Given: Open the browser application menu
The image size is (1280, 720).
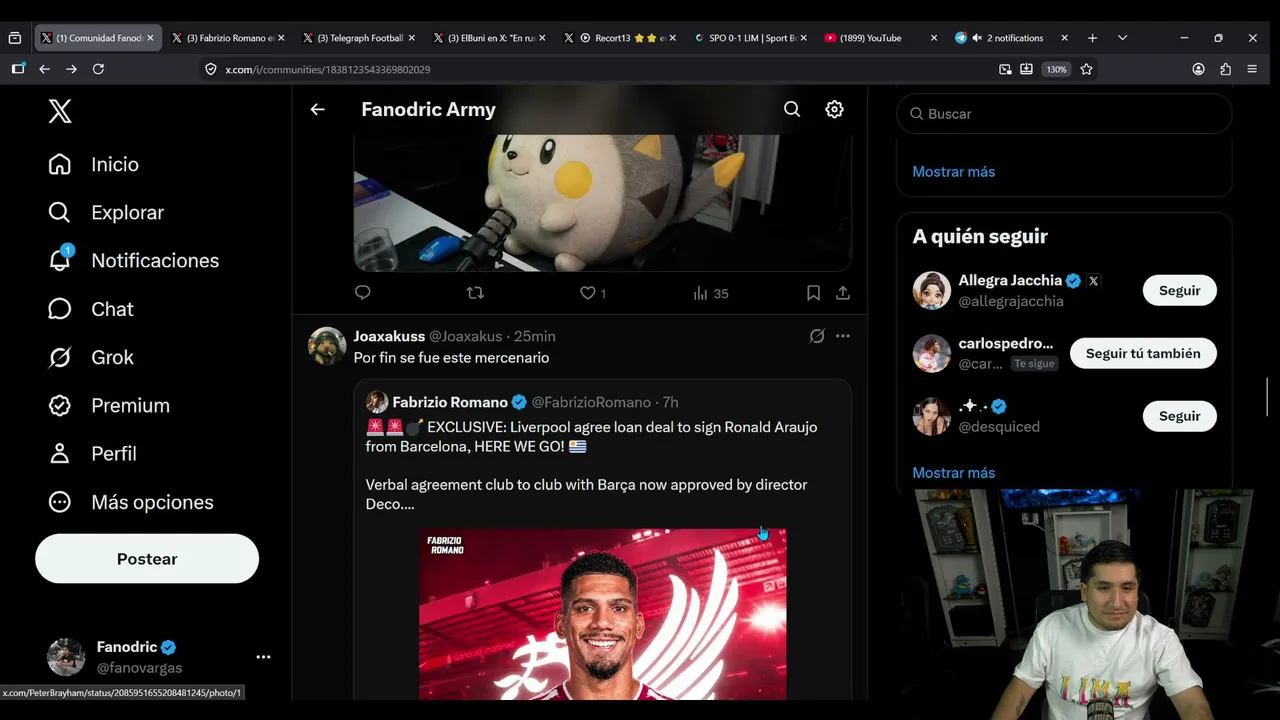Looking at the screenshot, I should (x=1252, y=69).
